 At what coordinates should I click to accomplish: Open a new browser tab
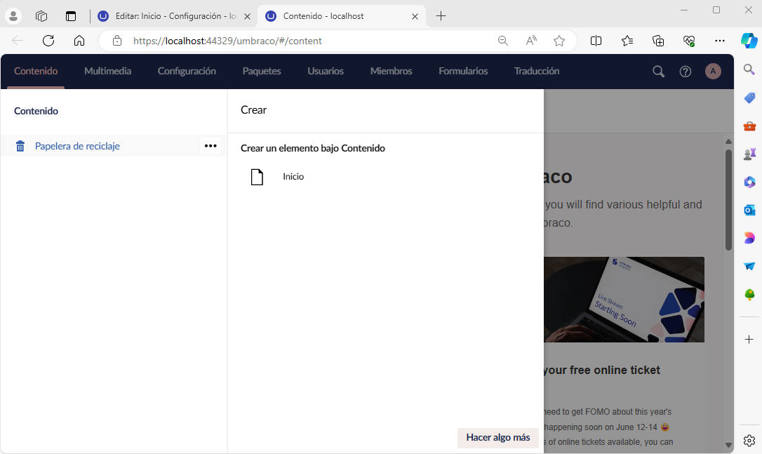tap(441, 16)
